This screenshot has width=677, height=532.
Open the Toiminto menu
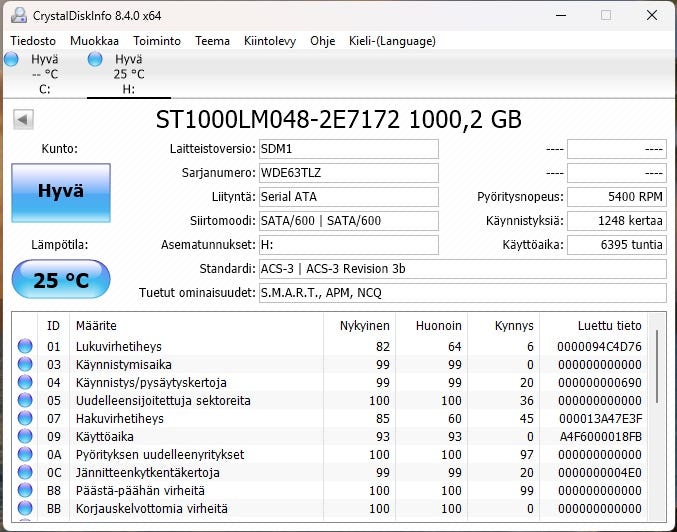point(157,41)
